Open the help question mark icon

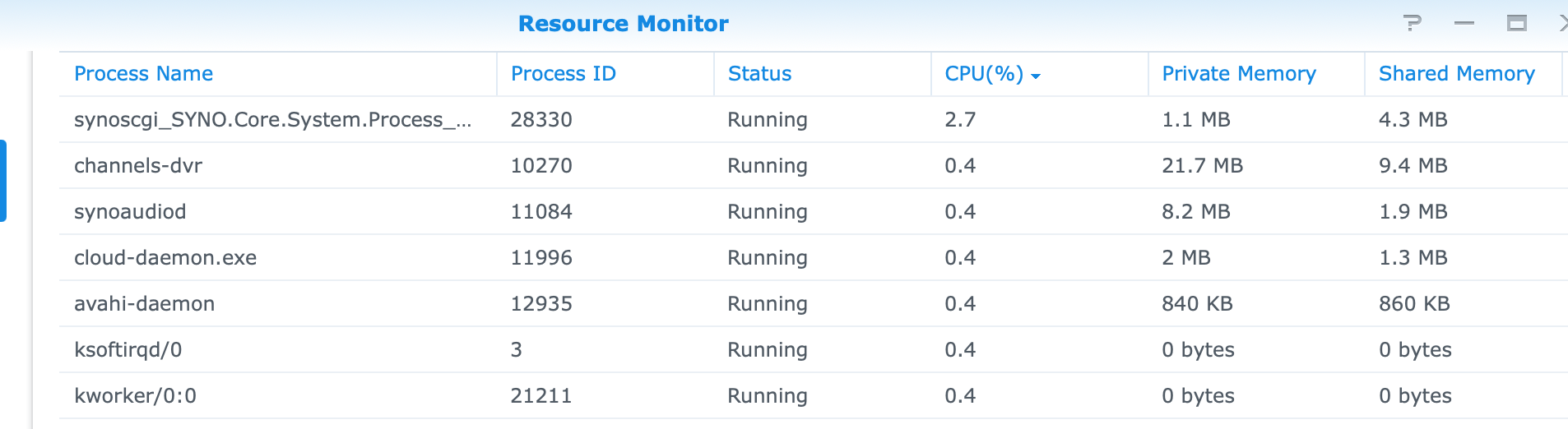coord(1413,23)
